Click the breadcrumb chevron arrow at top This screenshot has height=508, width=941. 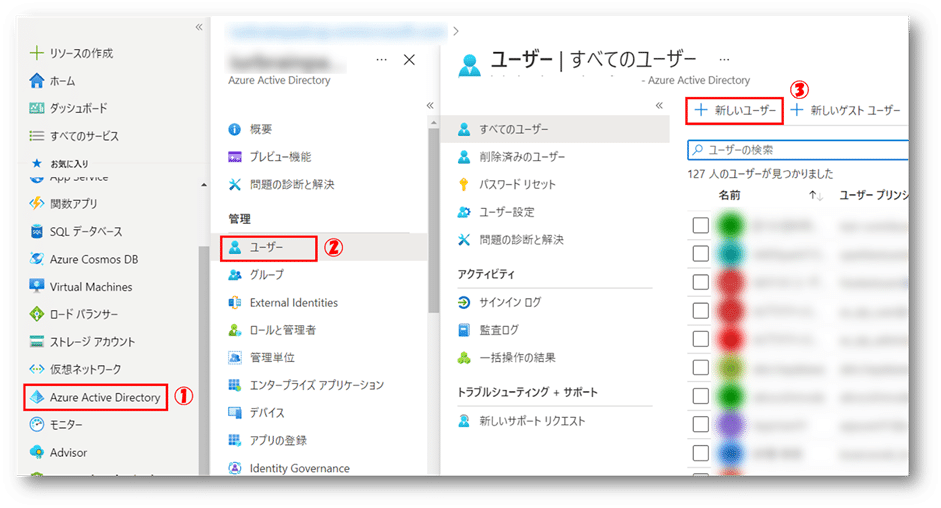456,31
